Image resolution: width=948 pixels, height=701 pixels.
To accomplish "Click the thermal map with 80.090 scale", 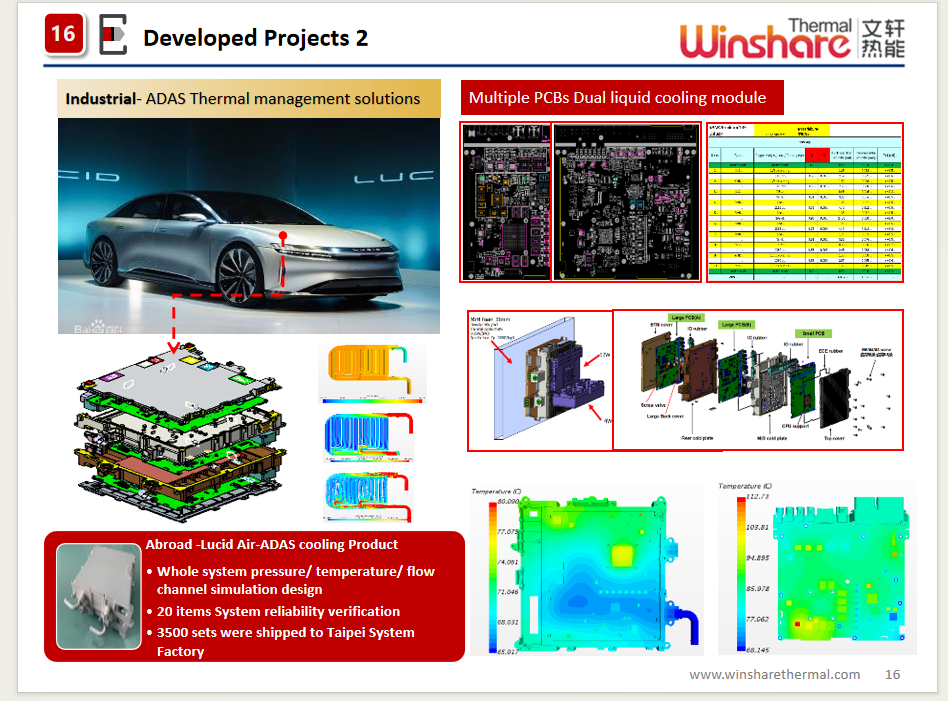I will (x=587, y=570).
